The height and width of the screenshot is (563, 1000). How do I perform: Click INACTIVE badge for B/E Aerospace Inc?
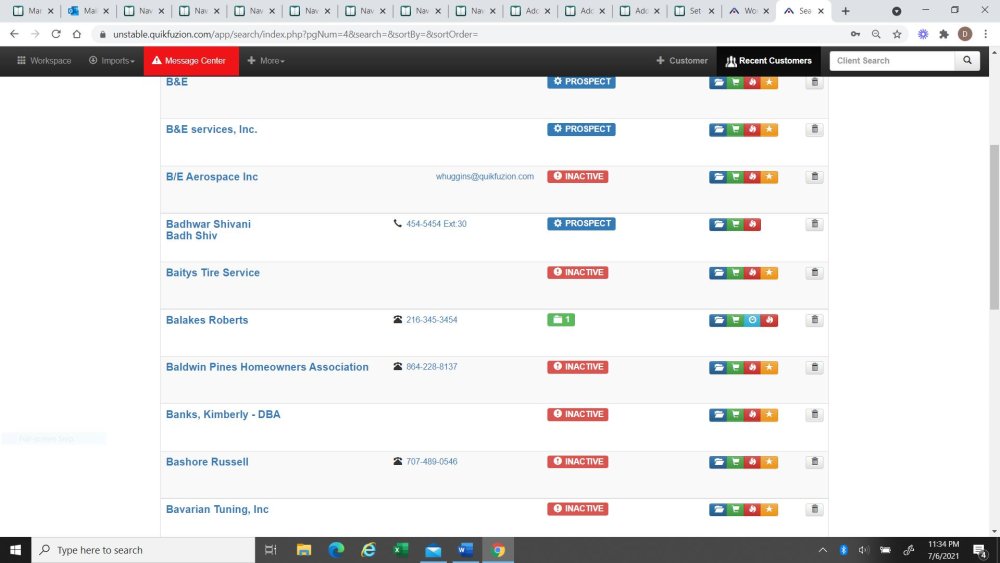point(577,176)
